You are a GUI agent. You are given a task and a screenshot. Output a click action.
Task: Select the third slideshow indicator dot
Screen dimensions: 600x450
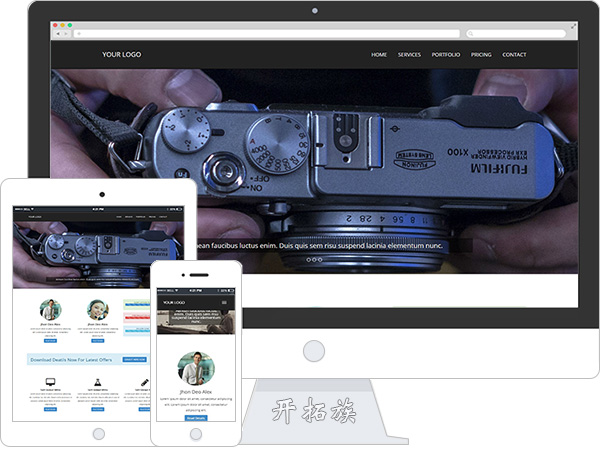[x=320, y=260]
